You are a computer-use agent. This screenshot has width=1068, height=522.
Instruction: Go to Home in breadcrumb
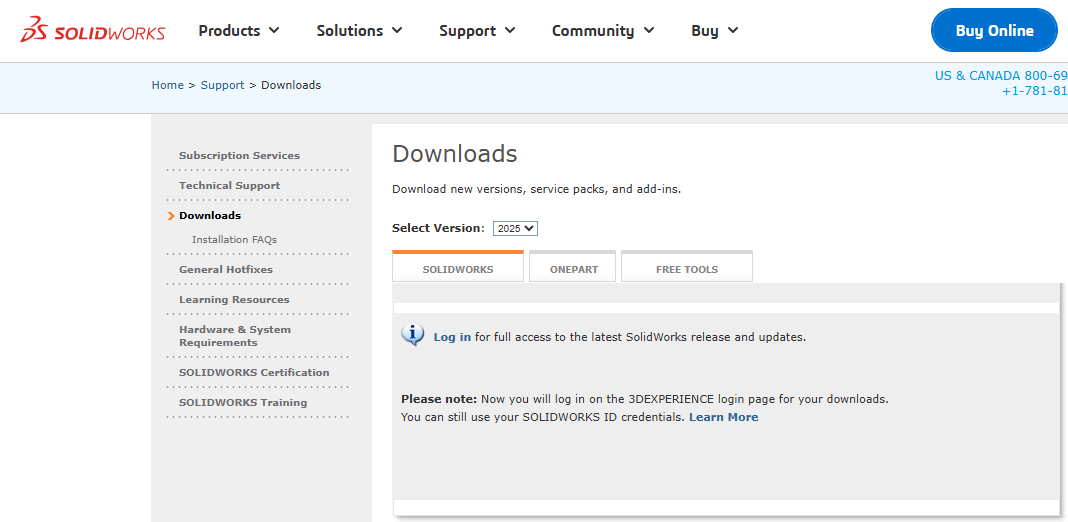tap(167, 85)
